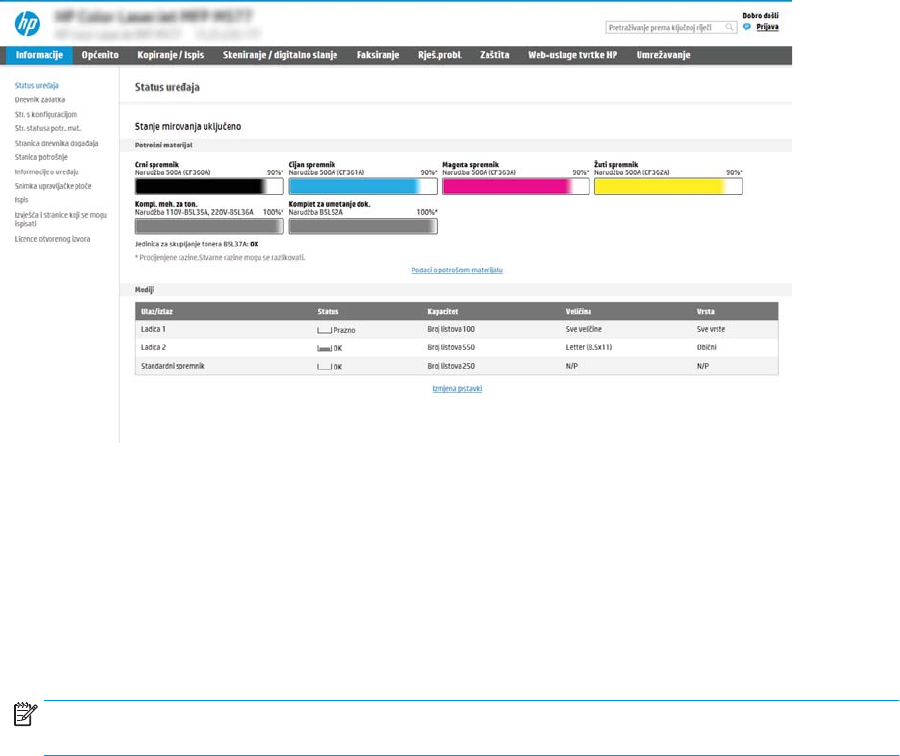The height and width of the screenshot is (756, 900).
Task: Click the Ladica 2 tray status icon
Action: click(323, 348)
